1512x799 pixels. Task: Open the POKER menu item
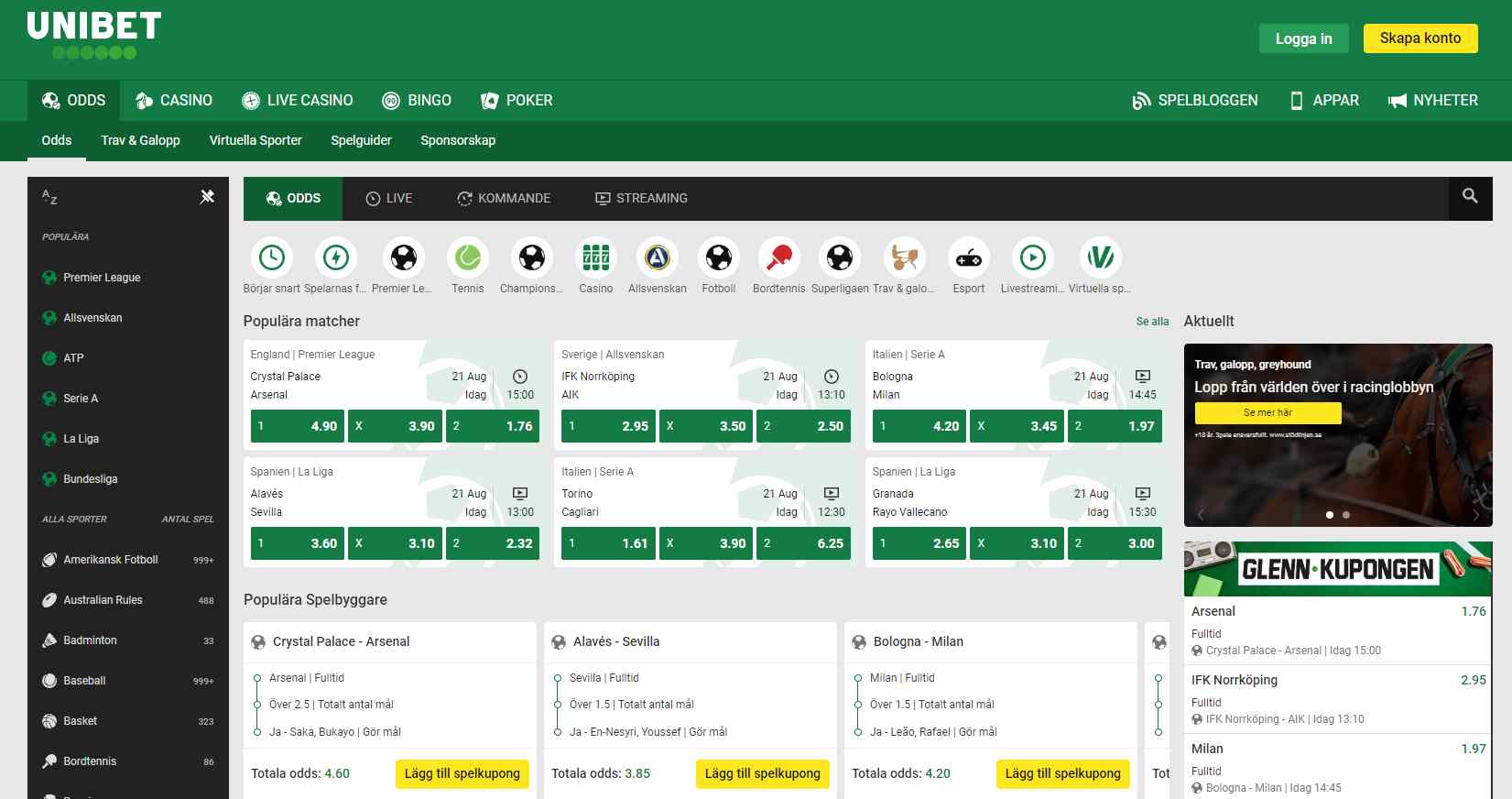coord(517,100)
